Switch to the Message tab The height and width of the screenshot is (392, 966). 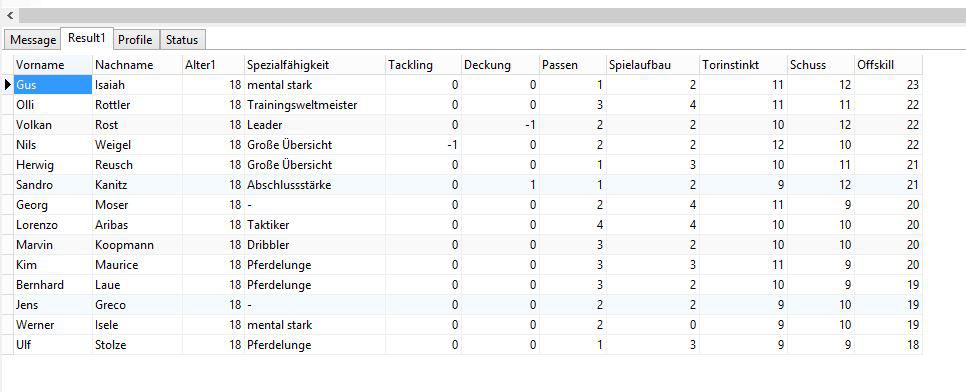point(33,39)
